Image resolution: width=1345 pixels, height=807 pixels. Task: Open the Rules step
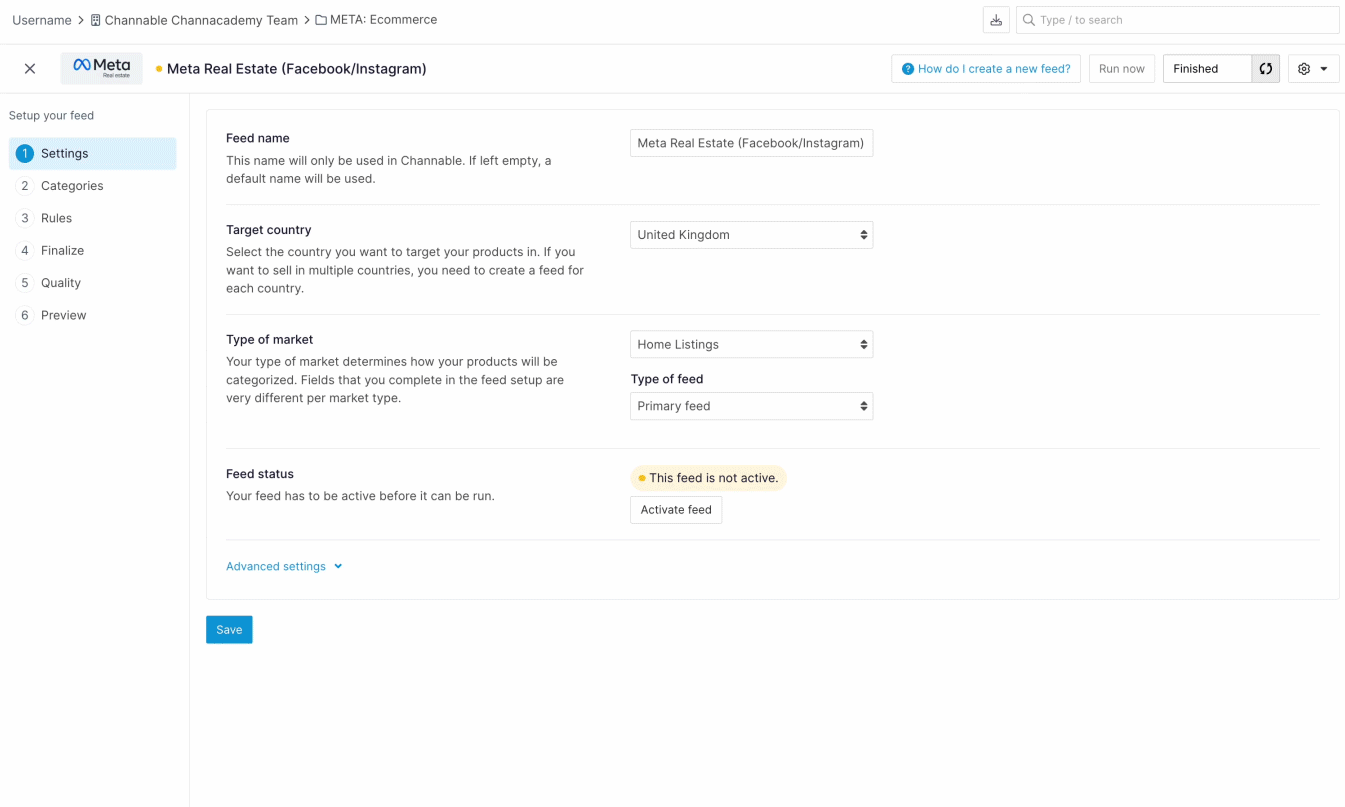[x=56, y=218]
